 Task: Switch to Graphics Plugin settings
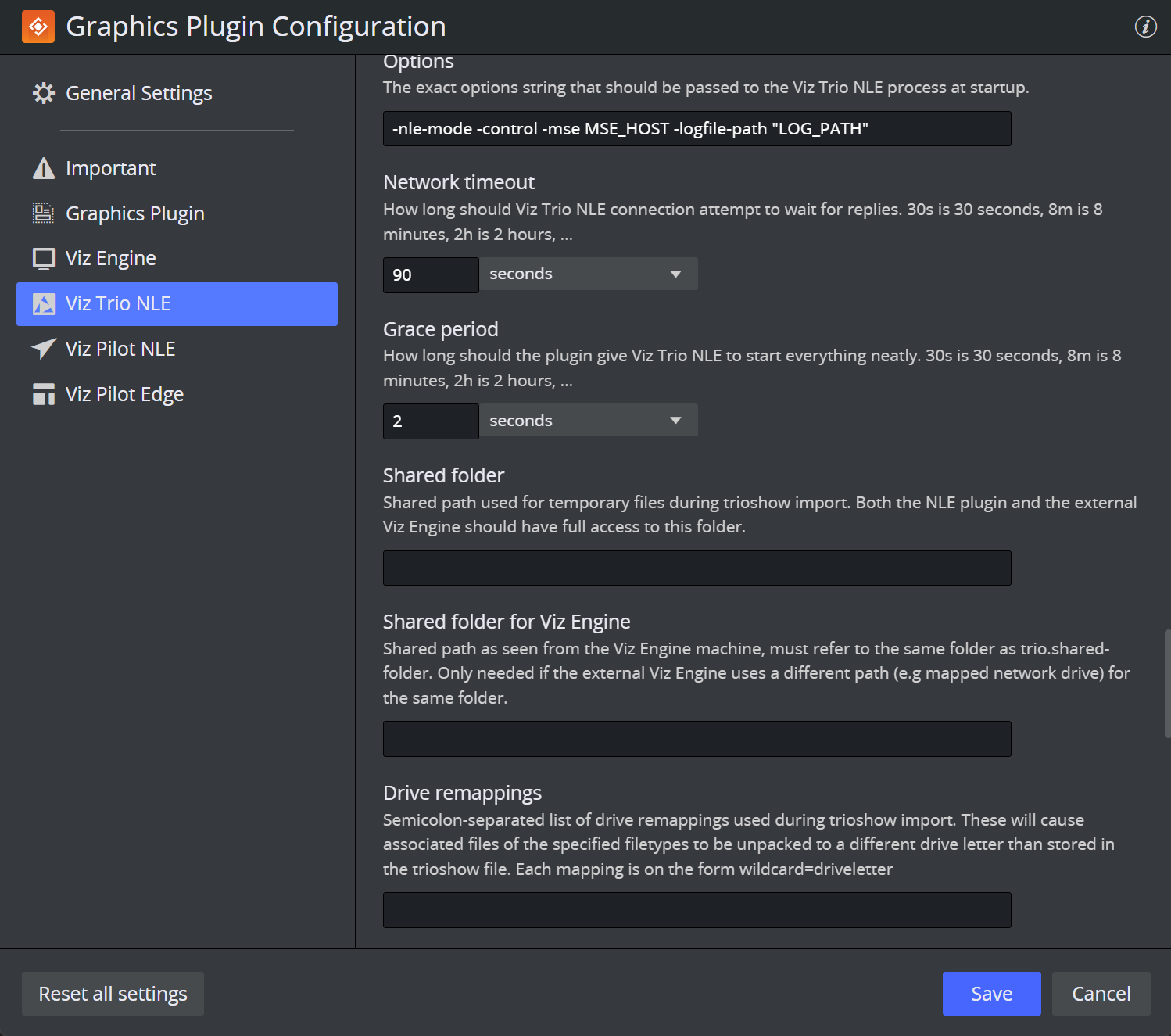(x=177, y=213)
